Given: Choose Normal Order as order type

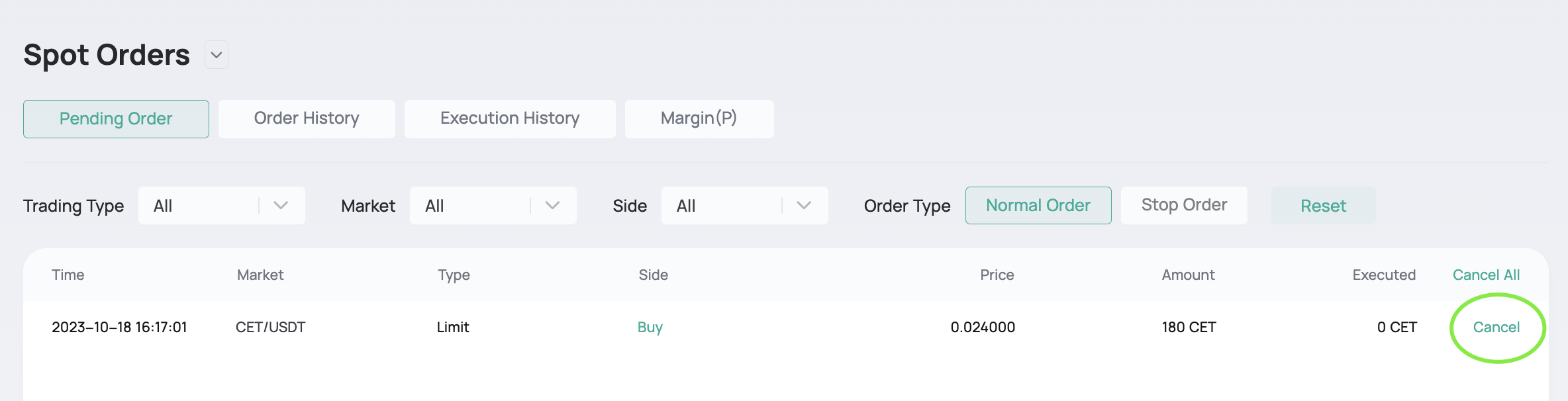Looking at the screenshot, I should coord(1038,206).
